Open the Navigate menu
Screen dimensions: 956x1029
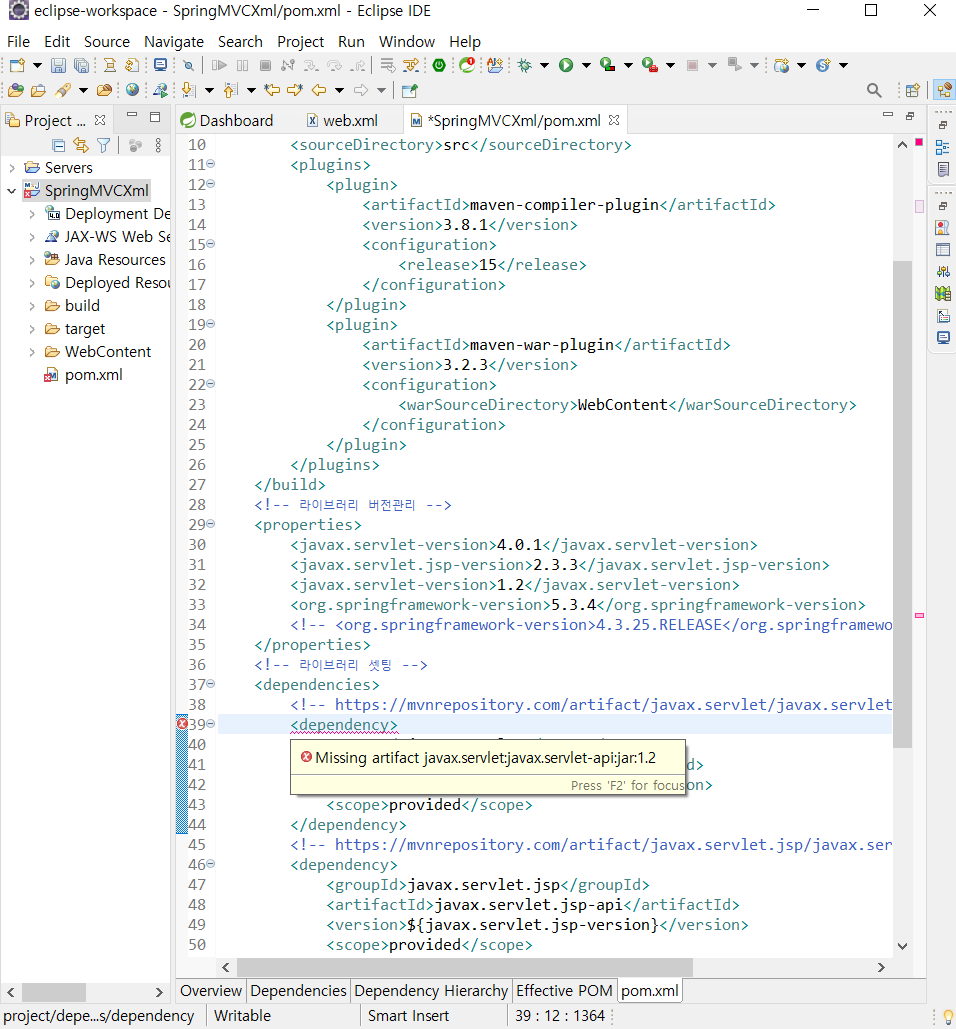[x=173, y=42]
